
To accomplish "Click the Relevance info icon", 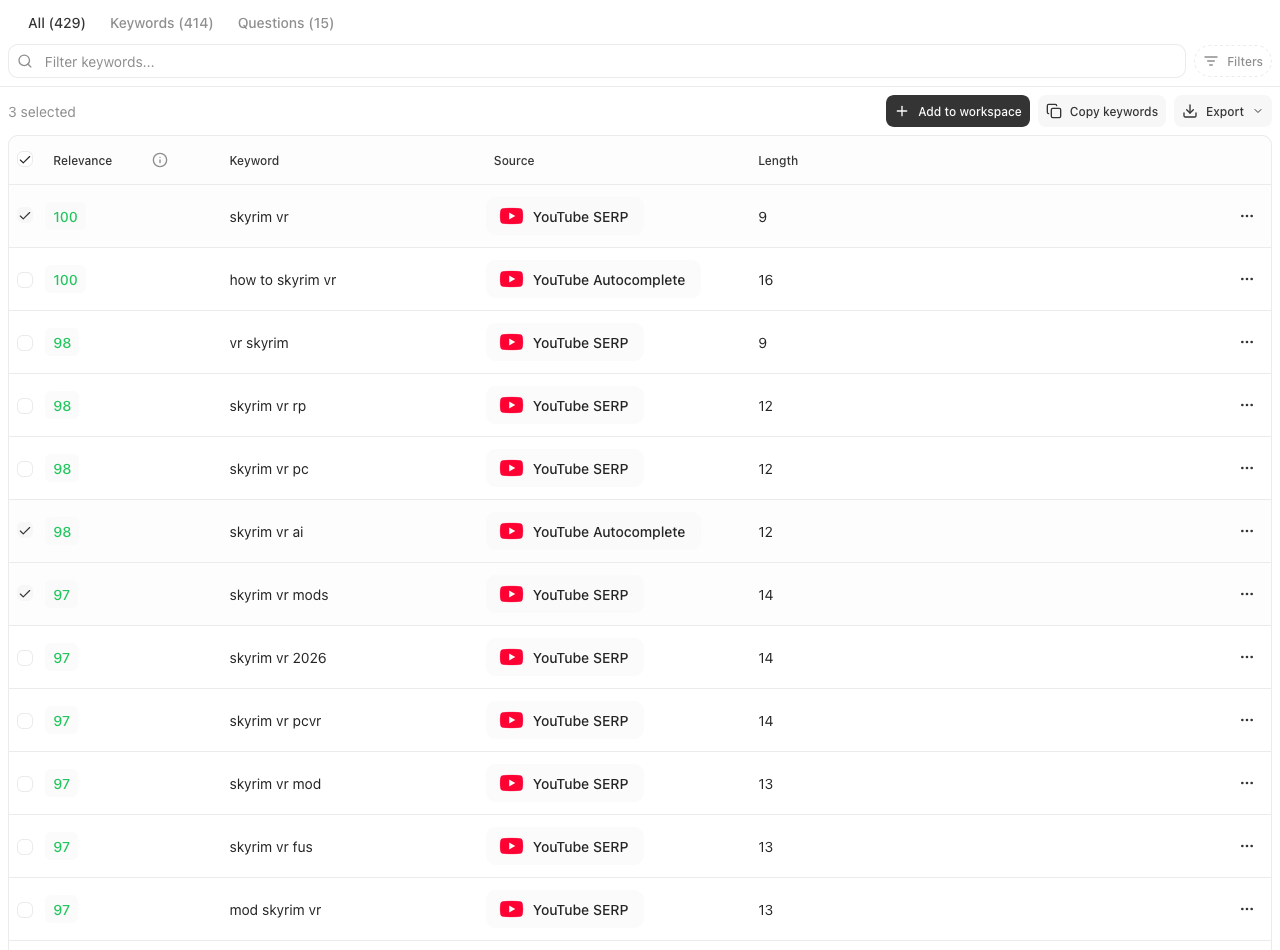I will tap(160, 160).
